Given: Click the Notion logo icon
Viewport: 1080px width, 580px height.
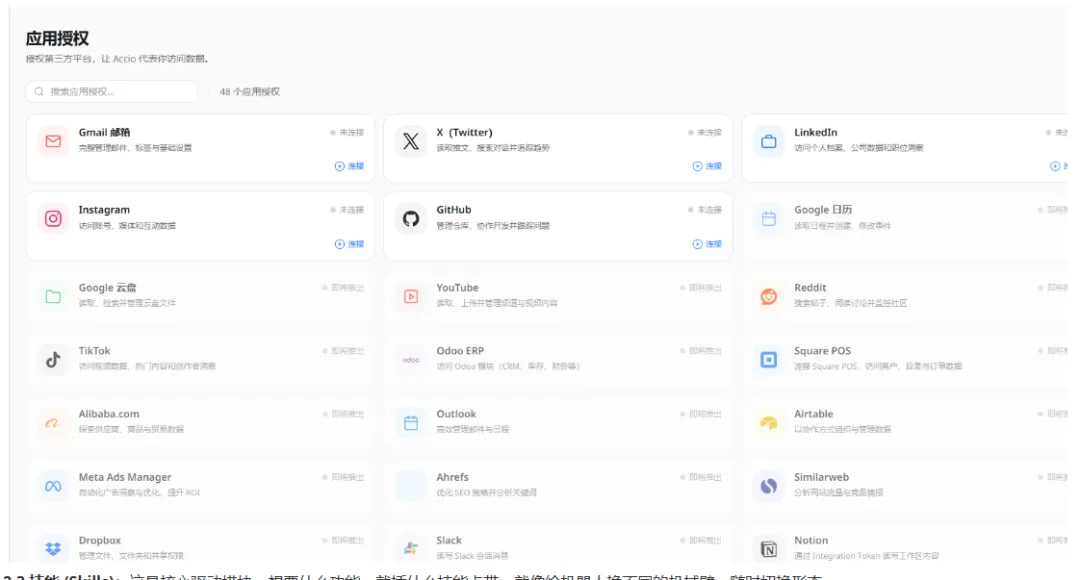Looking at the screenshot, I should click(769, 549).
